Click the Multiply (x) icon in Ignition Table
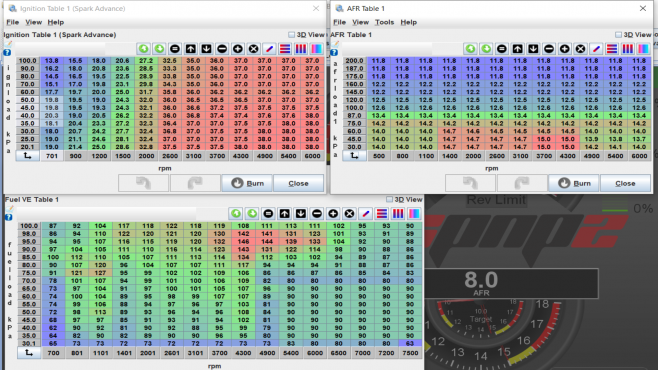658x370 pixels. tap(253, 49)
